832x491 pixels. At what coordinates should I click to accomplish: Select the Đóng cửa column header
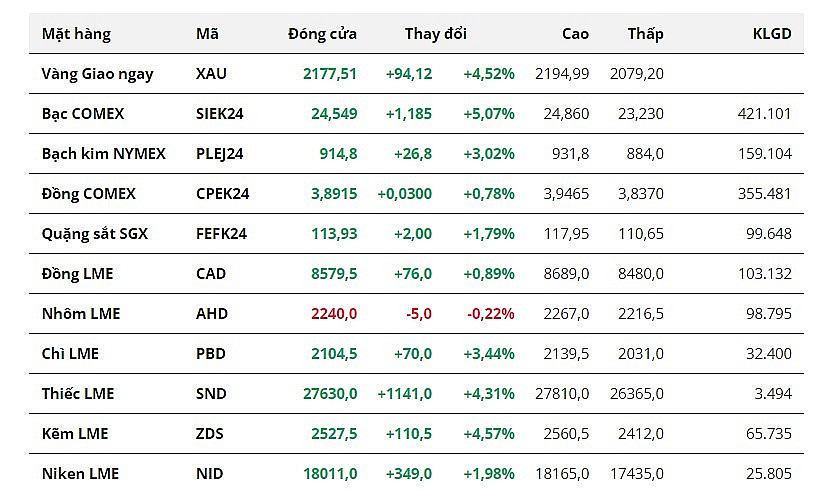tap(322, 34)
